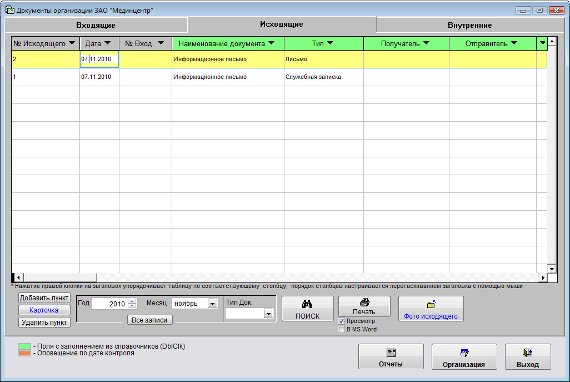The image size is (570, 382).
Task: Select cell 'Служебная записка' in row 1
Action: [324, 77]
